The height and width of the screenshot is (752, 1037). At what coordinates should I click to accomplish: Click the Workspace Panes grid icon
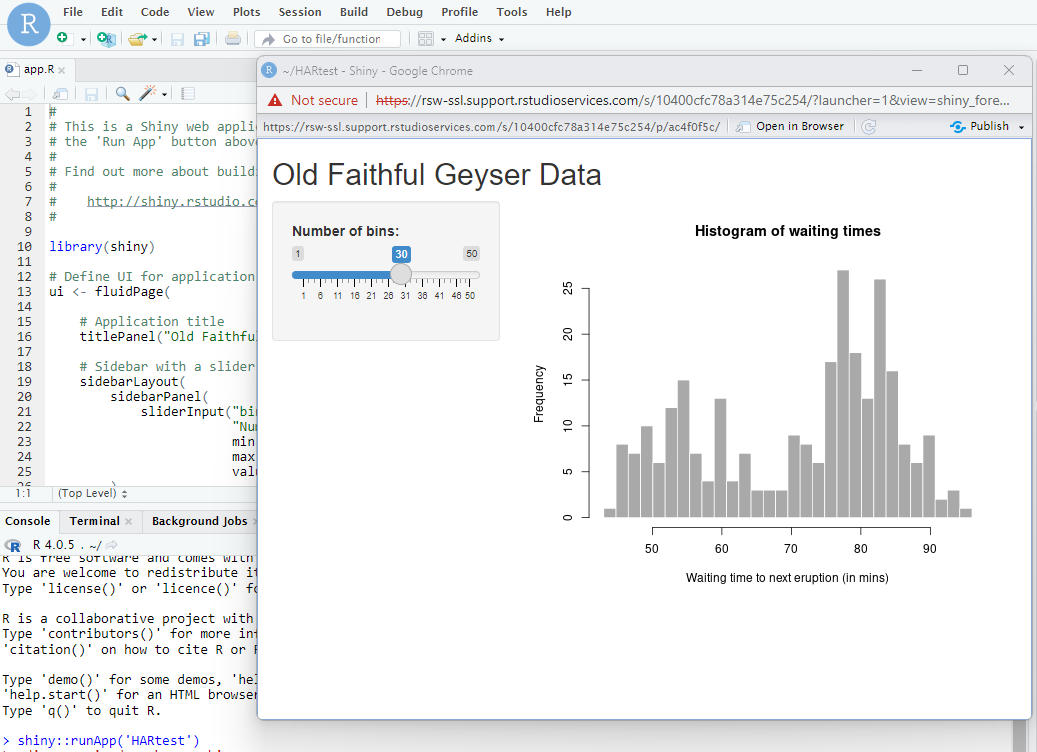426,39
